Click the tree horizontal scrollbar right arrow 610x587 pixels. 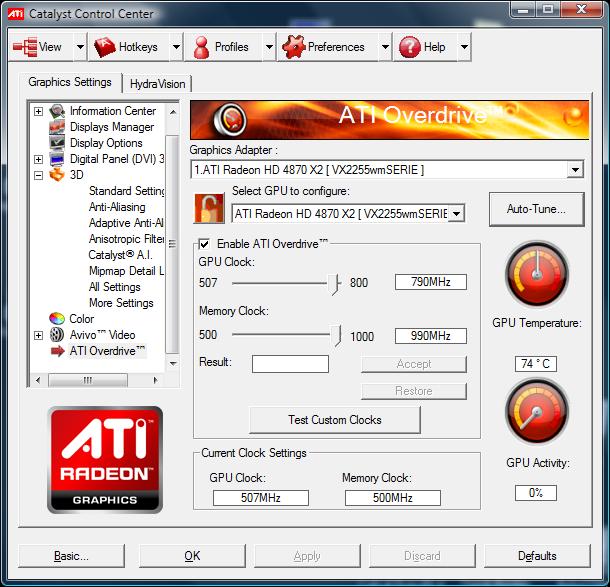coord(156,380)
